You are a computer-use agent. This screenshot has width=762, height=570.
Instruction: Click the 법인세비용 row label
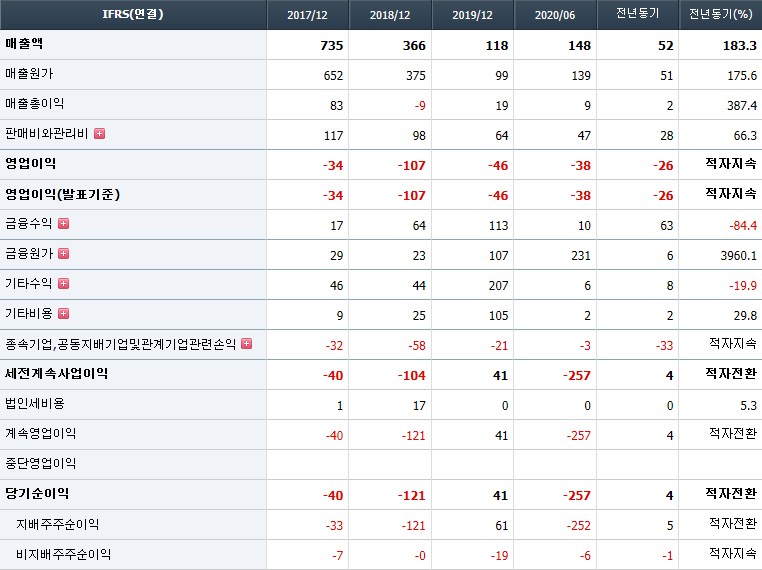pos(35,404)
